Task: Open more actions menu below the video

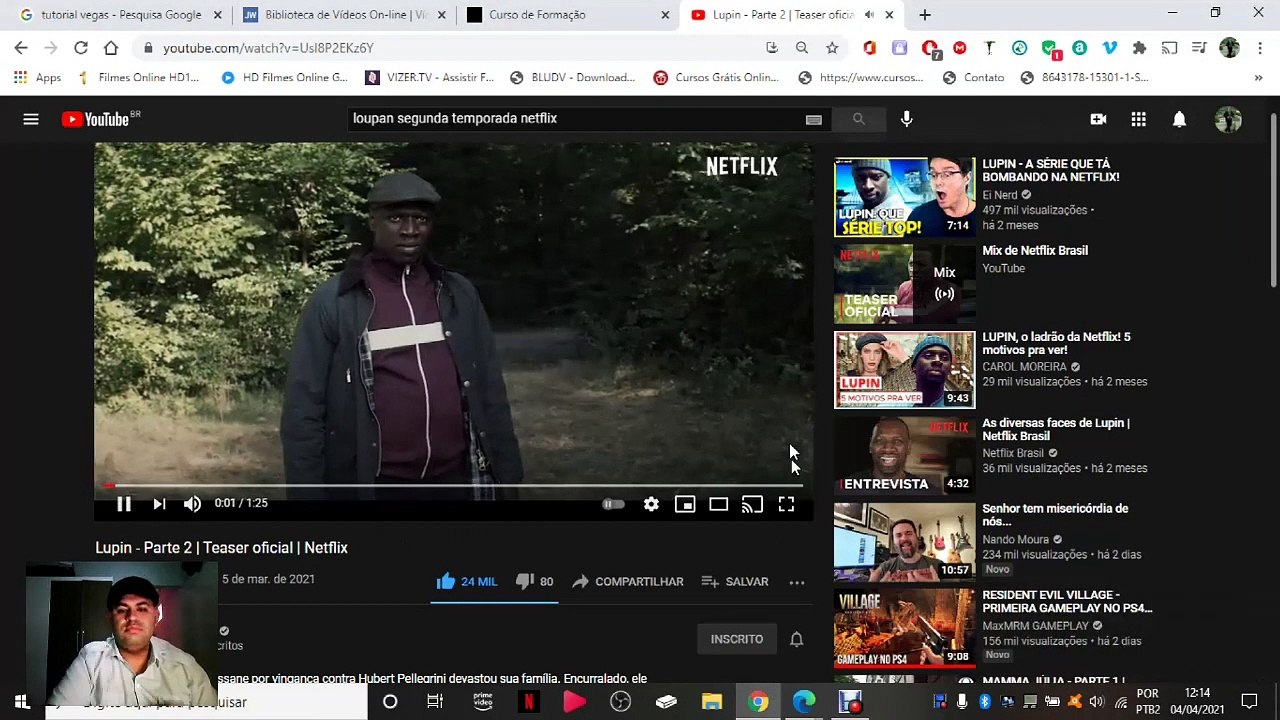Action: coord(797,582)
